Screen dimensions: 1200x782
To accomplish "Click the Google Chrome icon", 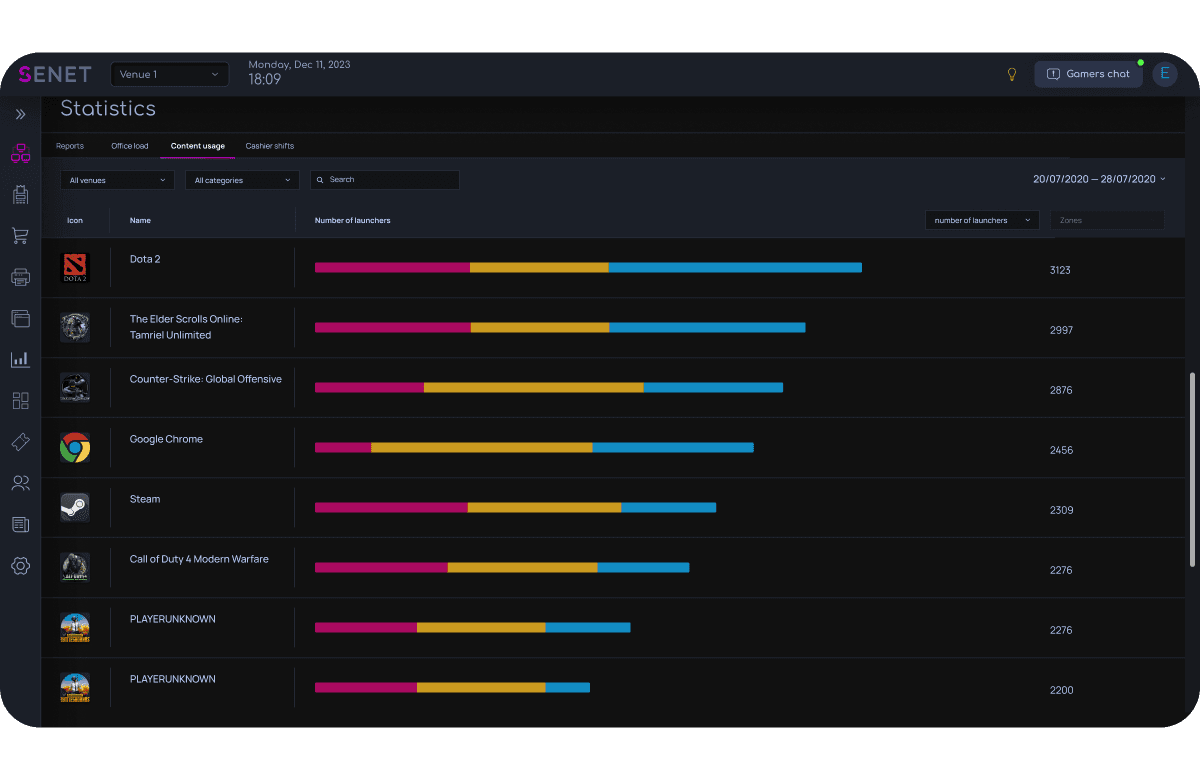I will (x=75, y=447).
